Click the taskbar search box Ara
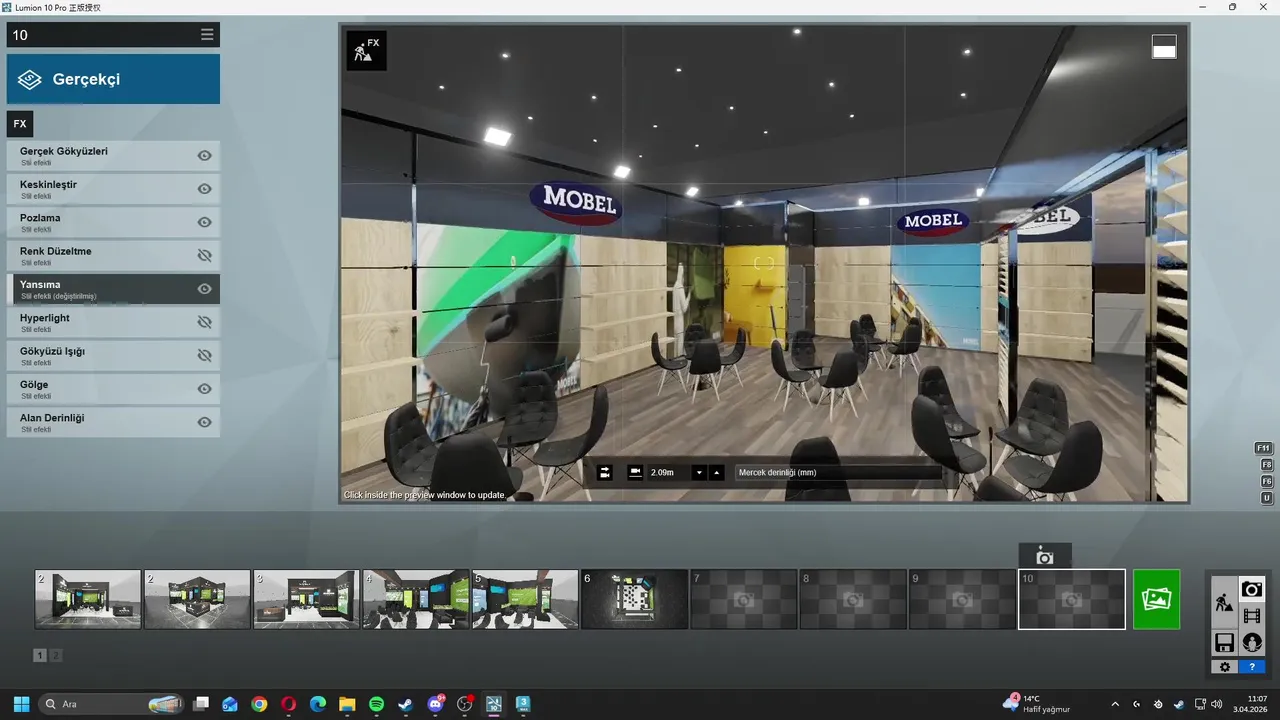The width and height of the screenshot is (1280, 720). click(x=112, y=704)
